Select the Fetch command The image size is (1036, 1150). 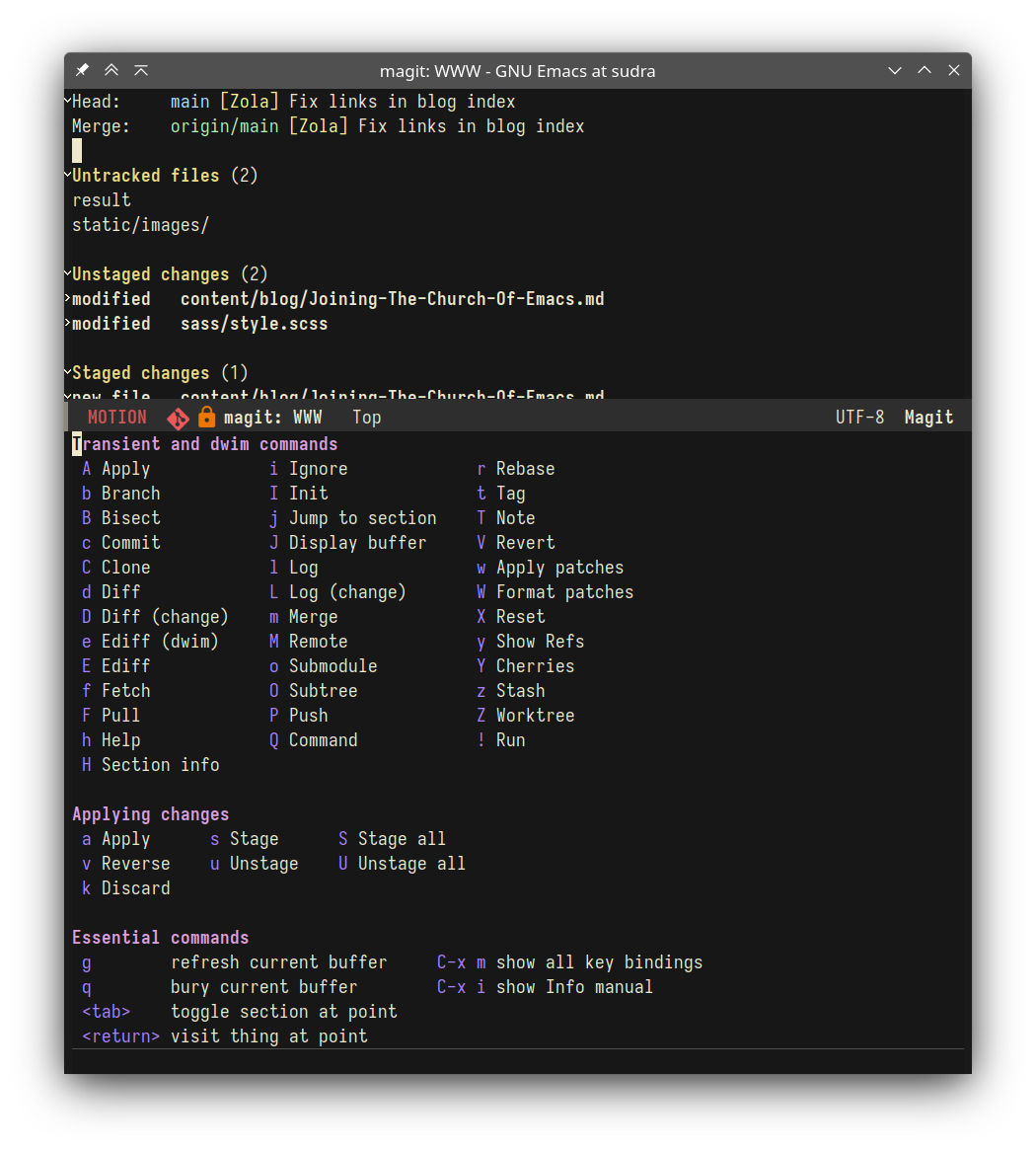tap(125, 691)
